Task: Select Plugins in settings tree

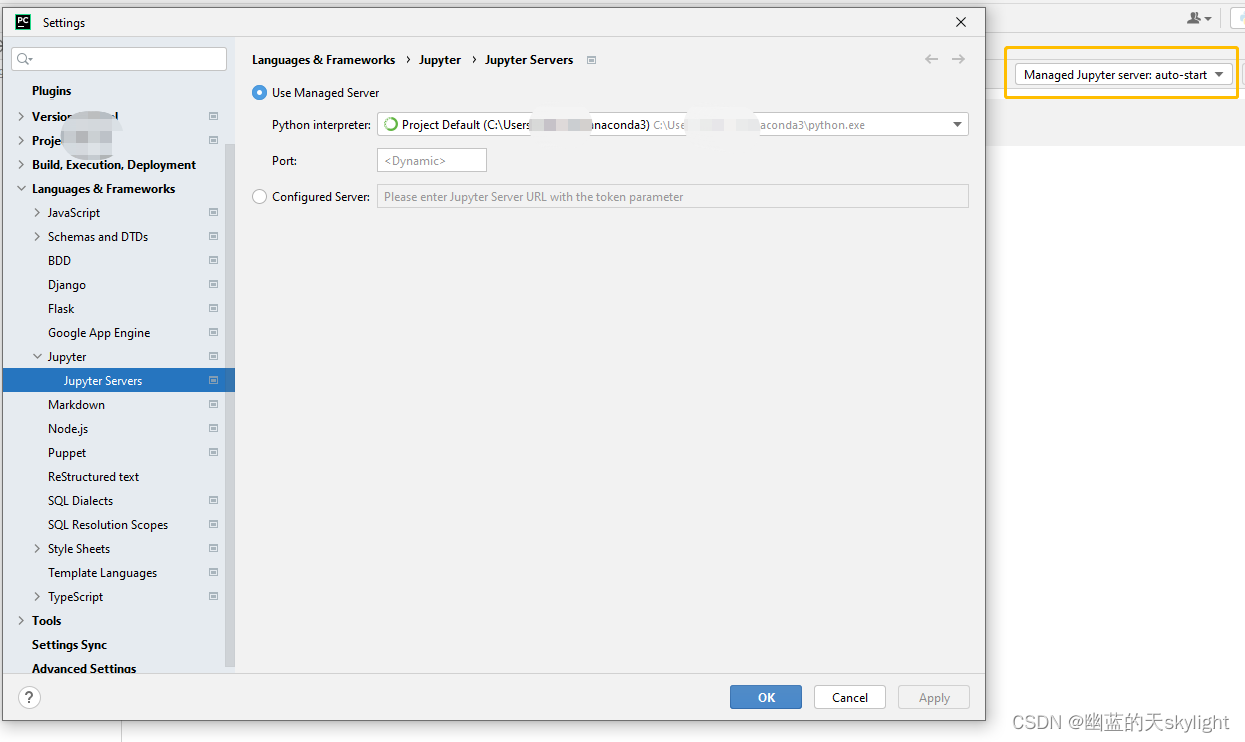Action: coord(52,91)
